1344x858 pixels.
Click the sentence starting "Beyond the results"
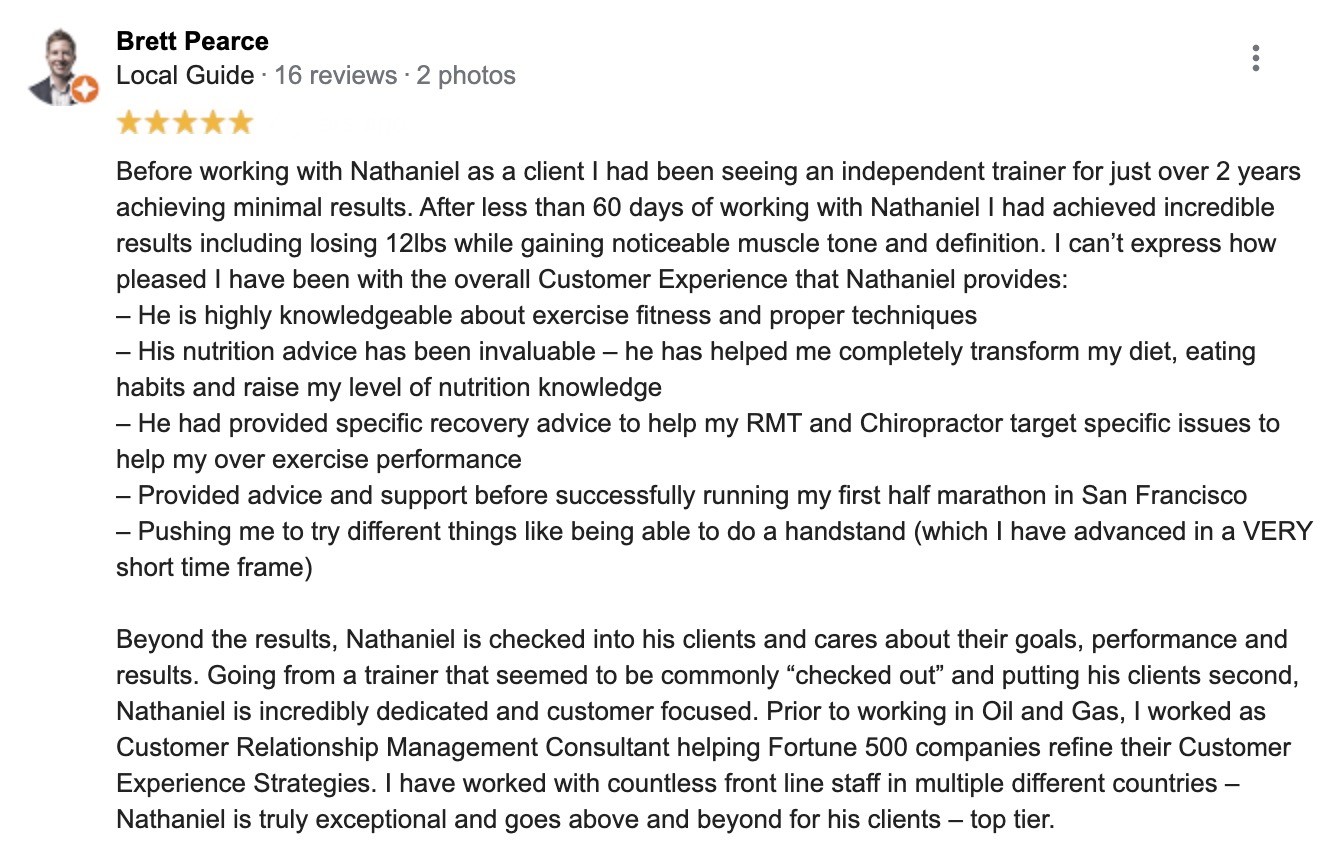(x=701, y=640)
